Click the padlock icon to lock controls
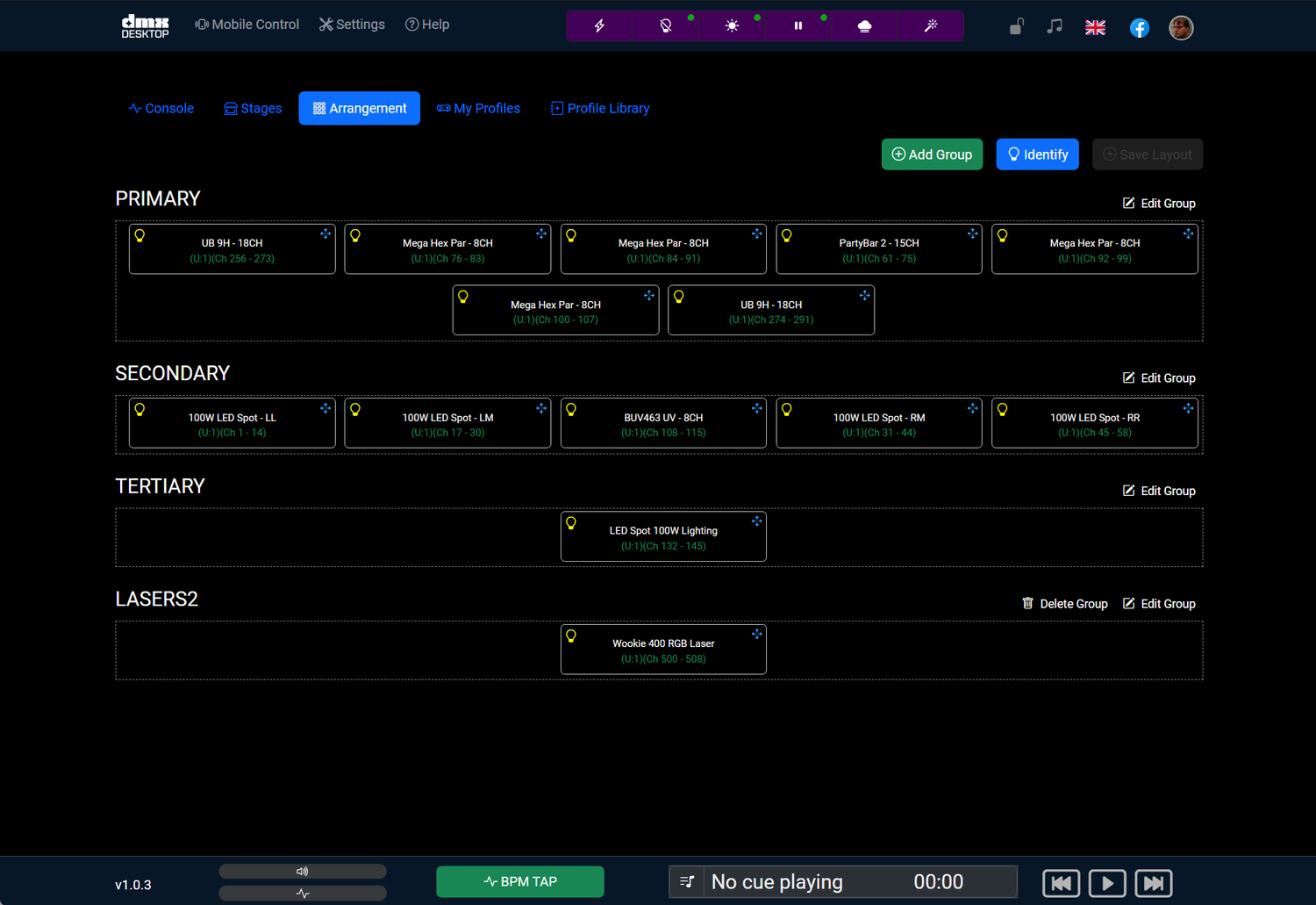The height and width of the screenshot is (905, 1316). pyautogui.click(x=1015, y=27)
